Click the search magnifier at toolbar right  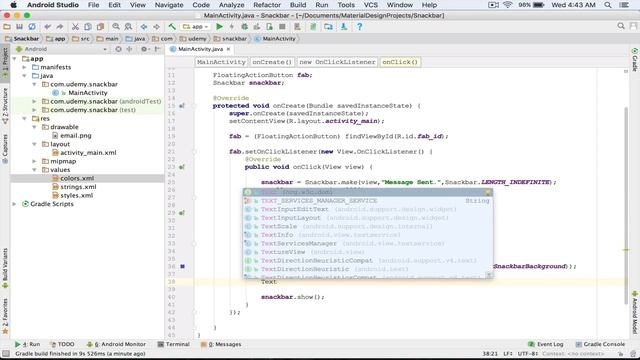click(621, 26)
